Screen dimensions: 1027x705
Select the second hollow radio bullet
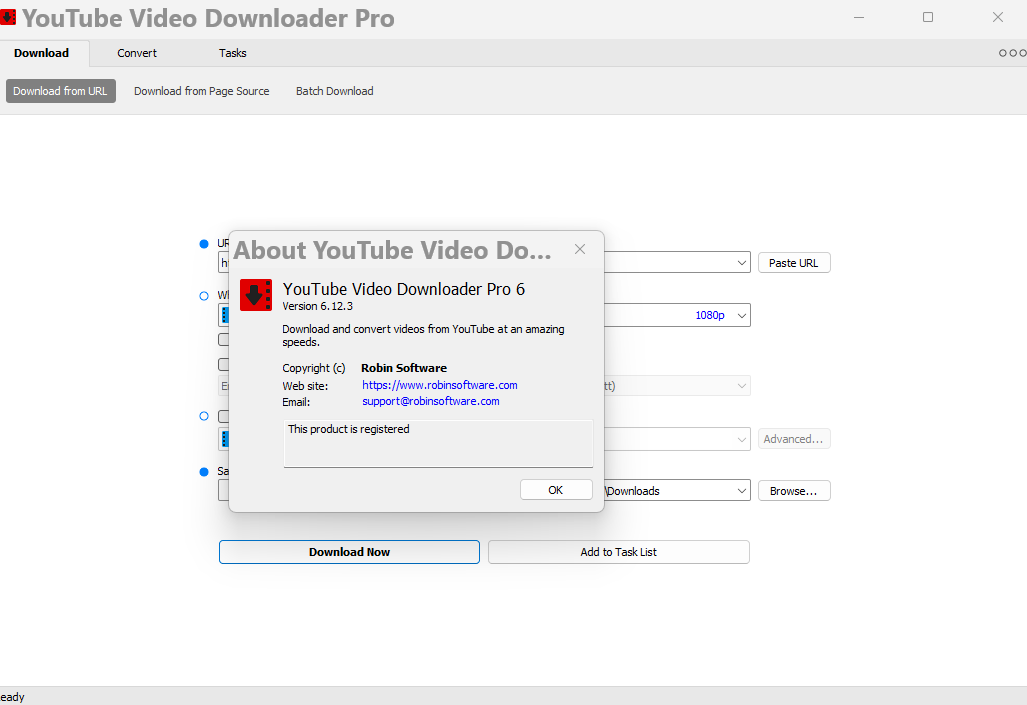point(204,296)
